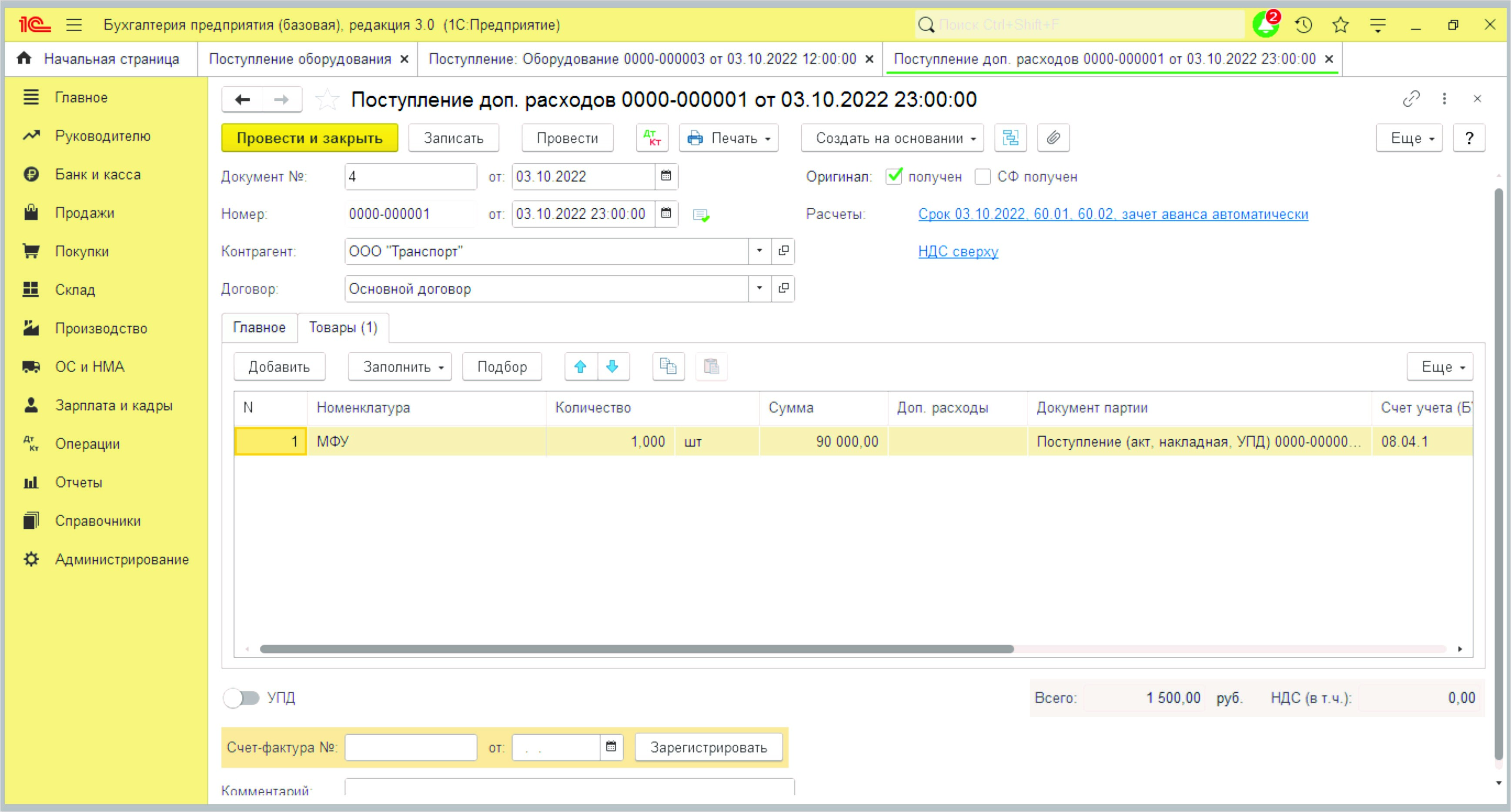Move row down with blue arrow
1511x812 pixels.
[x=612, y=367]
